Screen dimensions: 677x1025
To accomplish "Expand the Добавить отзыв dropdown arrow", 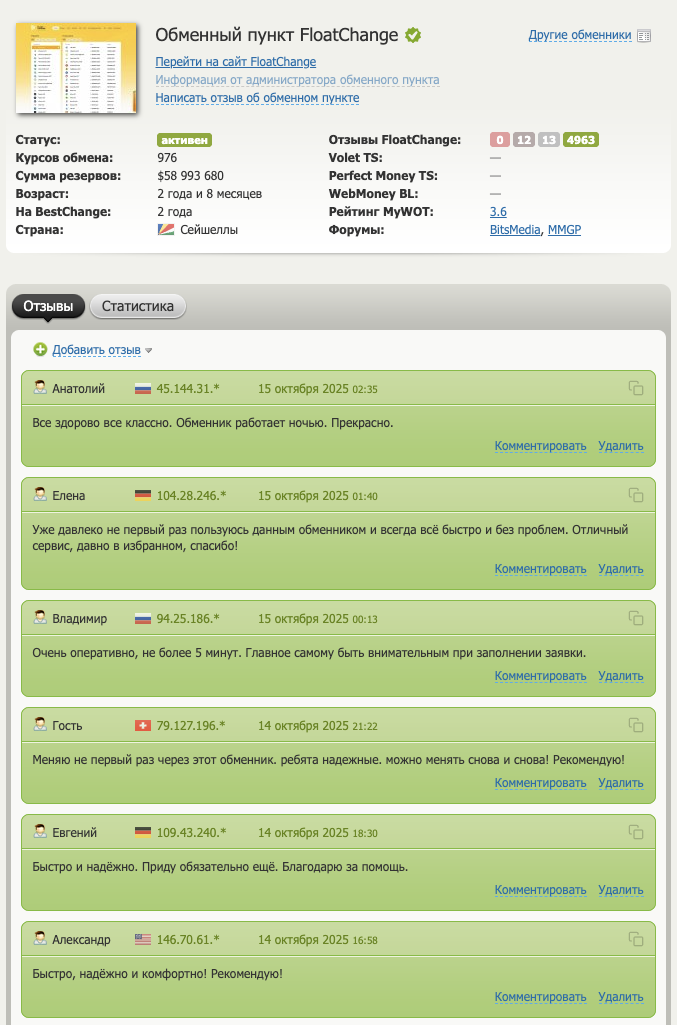I will click(x=148, y=351).
